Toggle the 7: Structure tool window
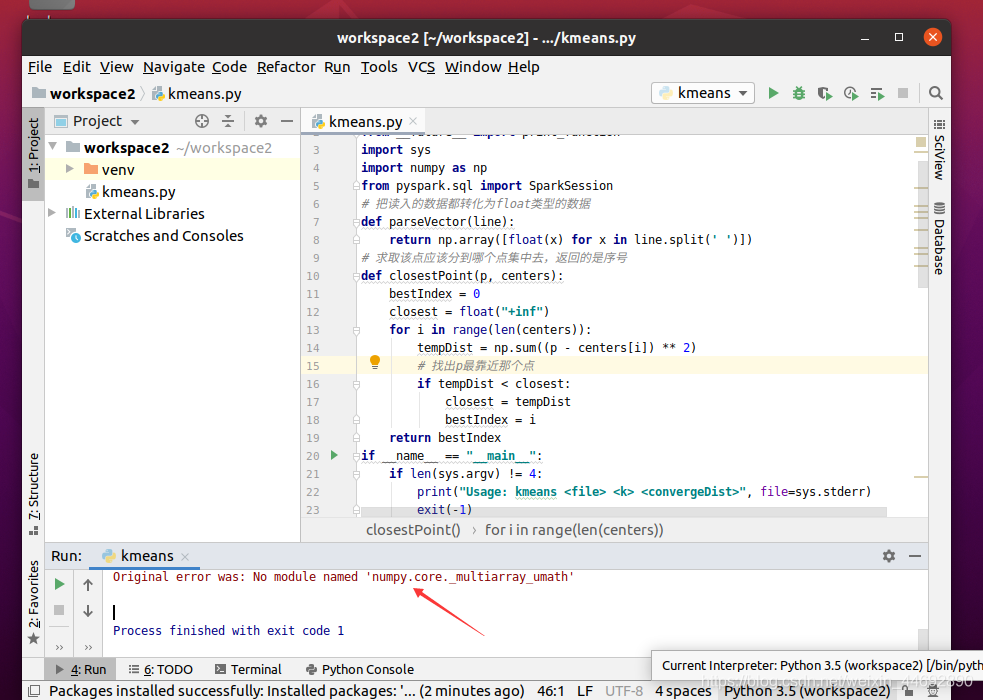 [33, 494]
